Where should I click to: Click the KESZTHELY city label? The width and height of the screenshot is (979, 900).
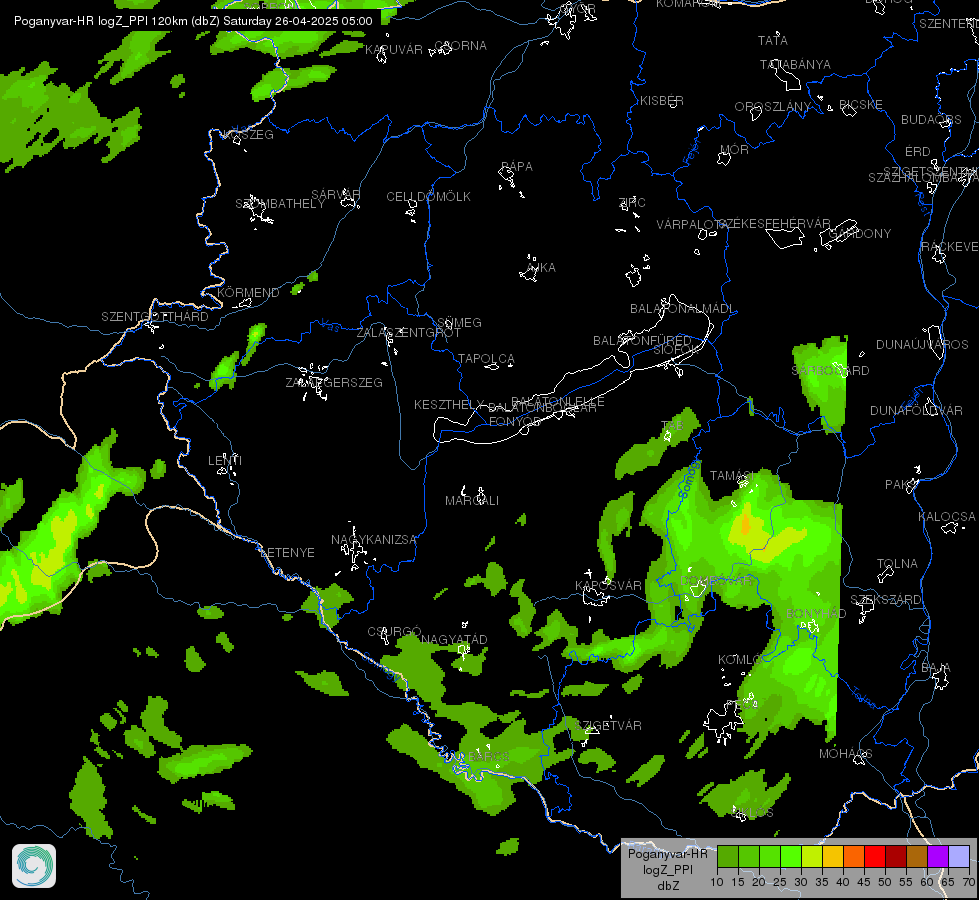pyautogui.click(x=449, y=405)
